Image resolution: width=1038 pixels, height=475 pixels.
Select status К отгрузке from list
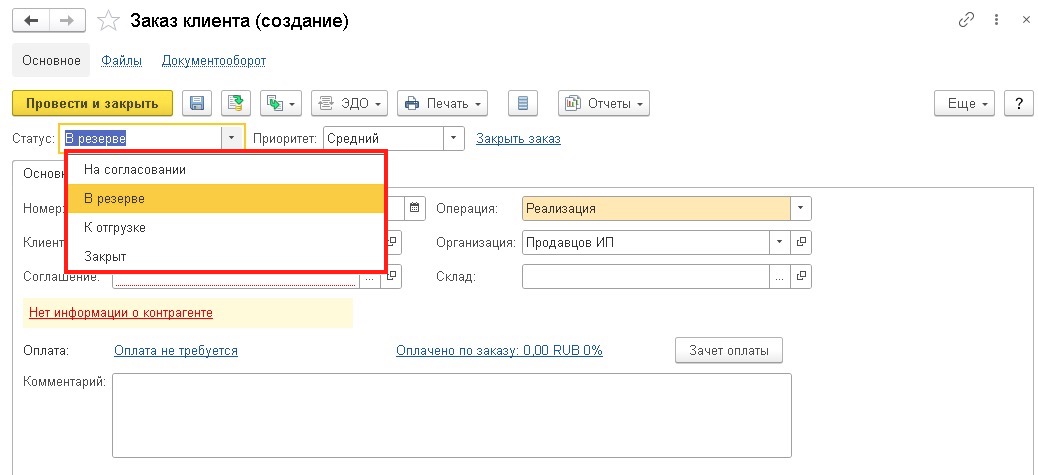point(226,227)
